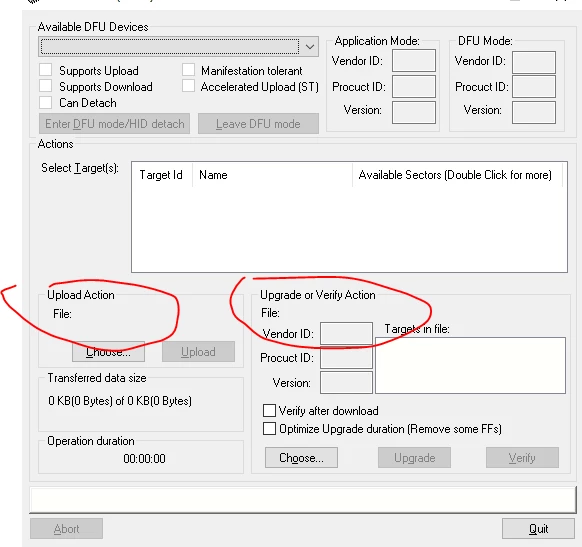The width and height of the screenshot is (582, 547).
Task: Click Enter DFU mode/HID detach button
Action: (114, 124)
